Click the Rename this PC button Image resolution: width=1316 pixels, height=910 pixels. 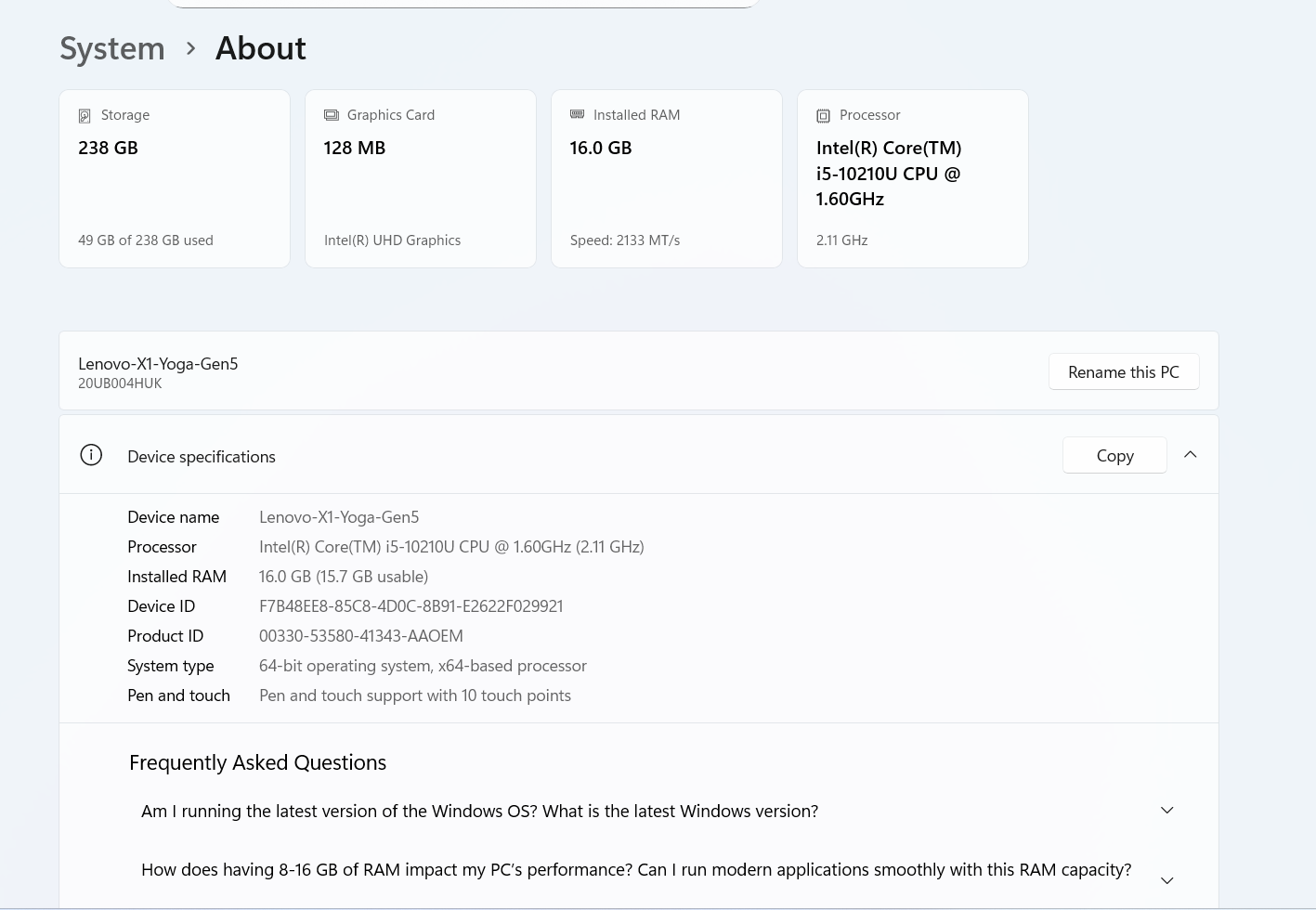pos(1123,371)
